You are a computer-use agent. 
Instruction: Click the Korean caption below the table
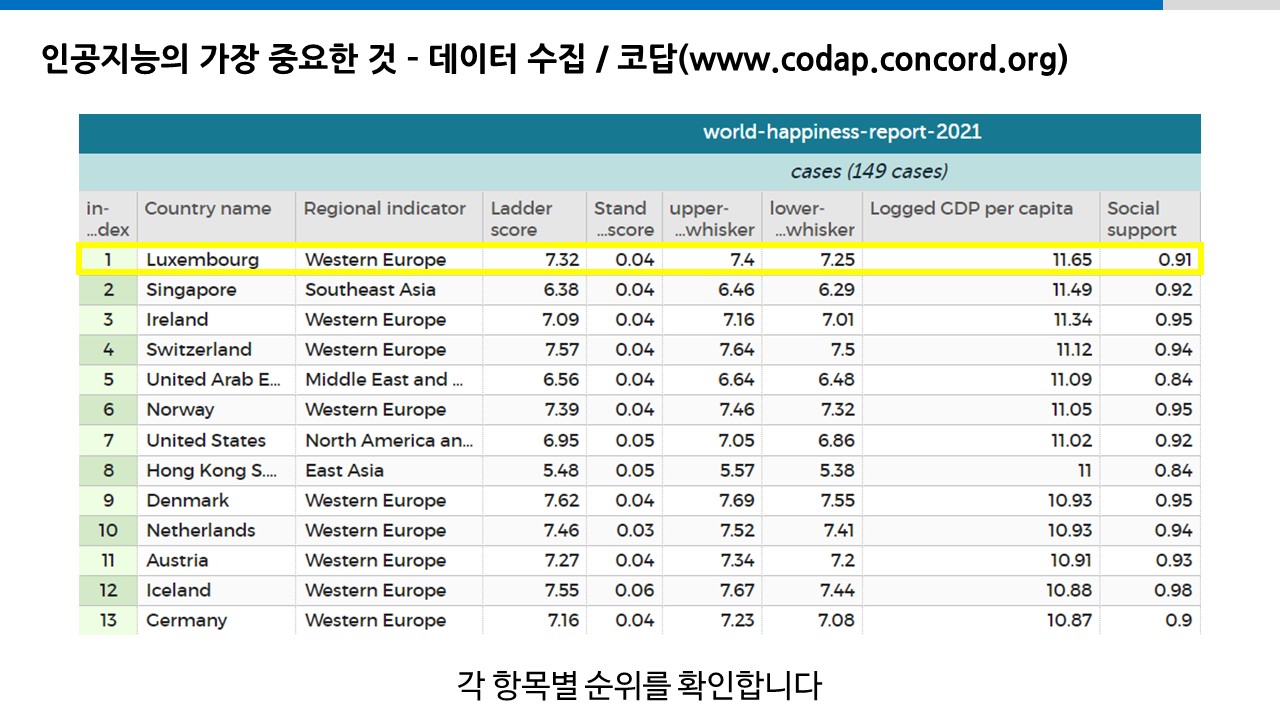click(639, 686)
